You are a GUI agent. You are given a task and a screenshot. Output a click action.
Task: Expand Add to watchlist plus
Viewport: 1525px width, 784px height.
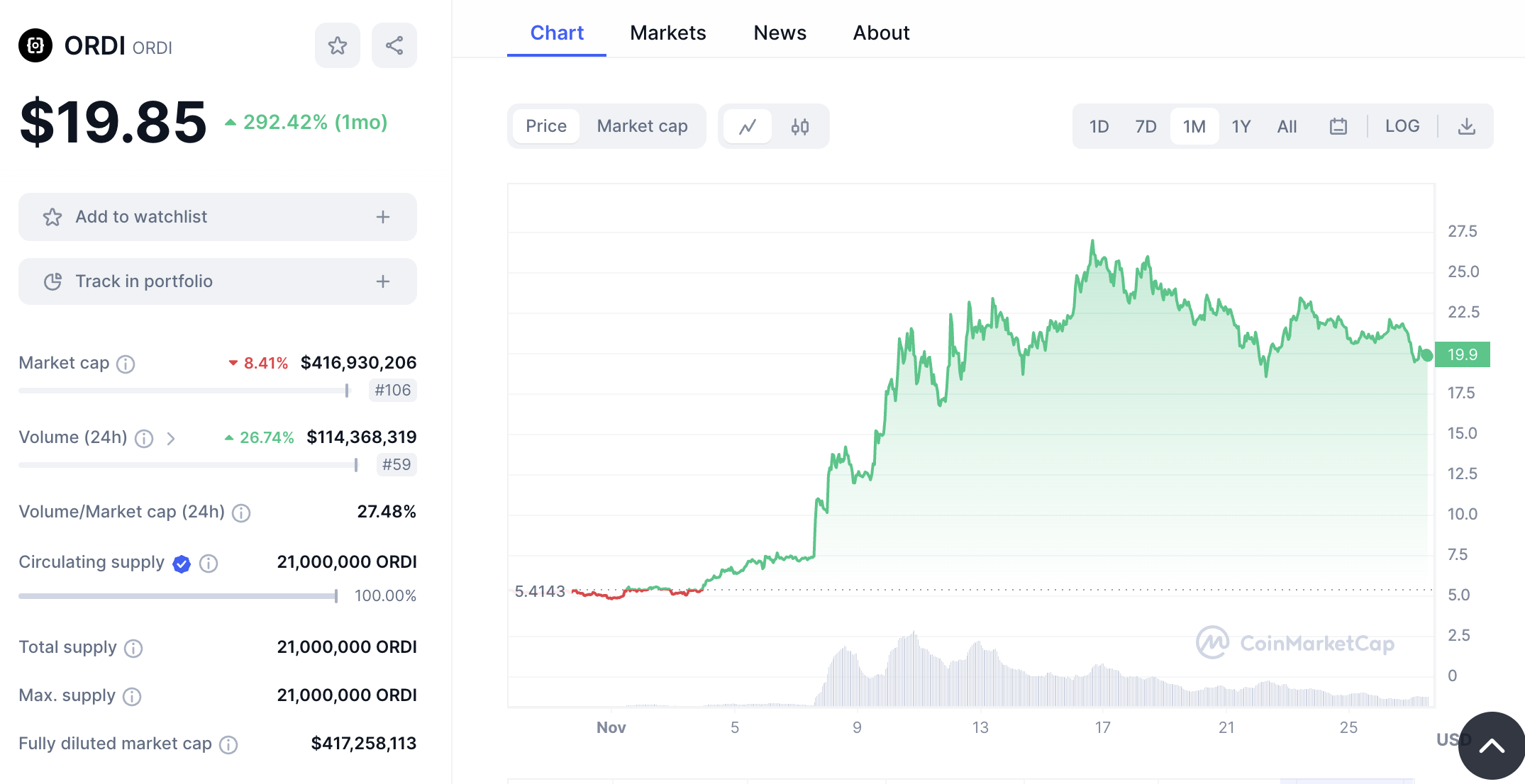(383, 217)
